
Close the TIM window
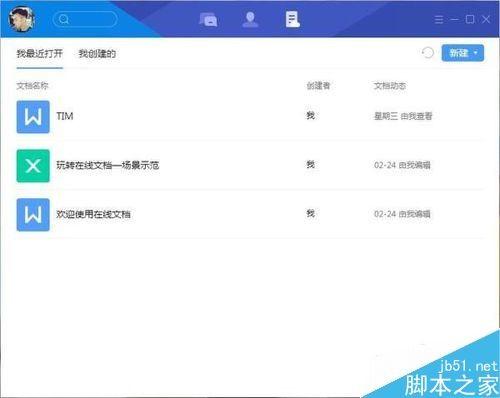[x=486, y=19]
